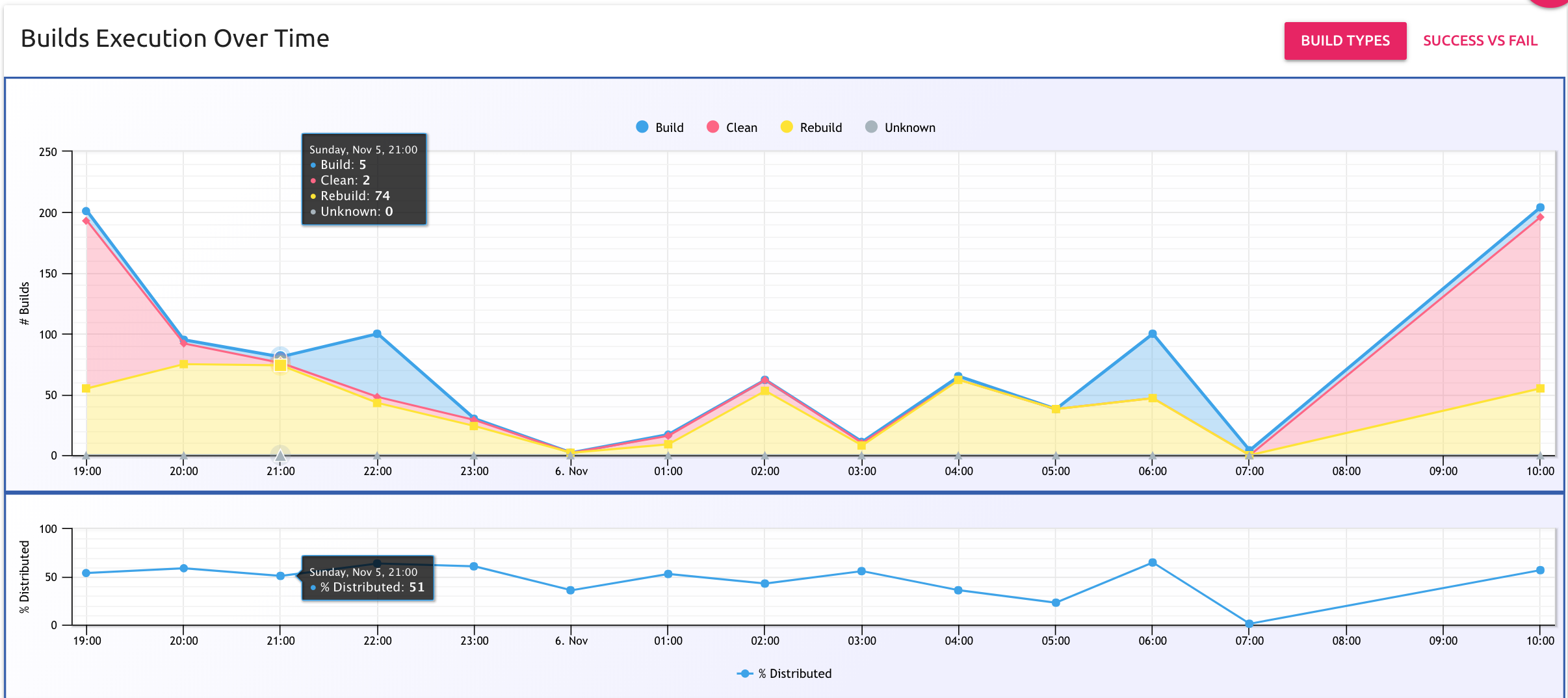Click the Build data point at 22:00

377,334
